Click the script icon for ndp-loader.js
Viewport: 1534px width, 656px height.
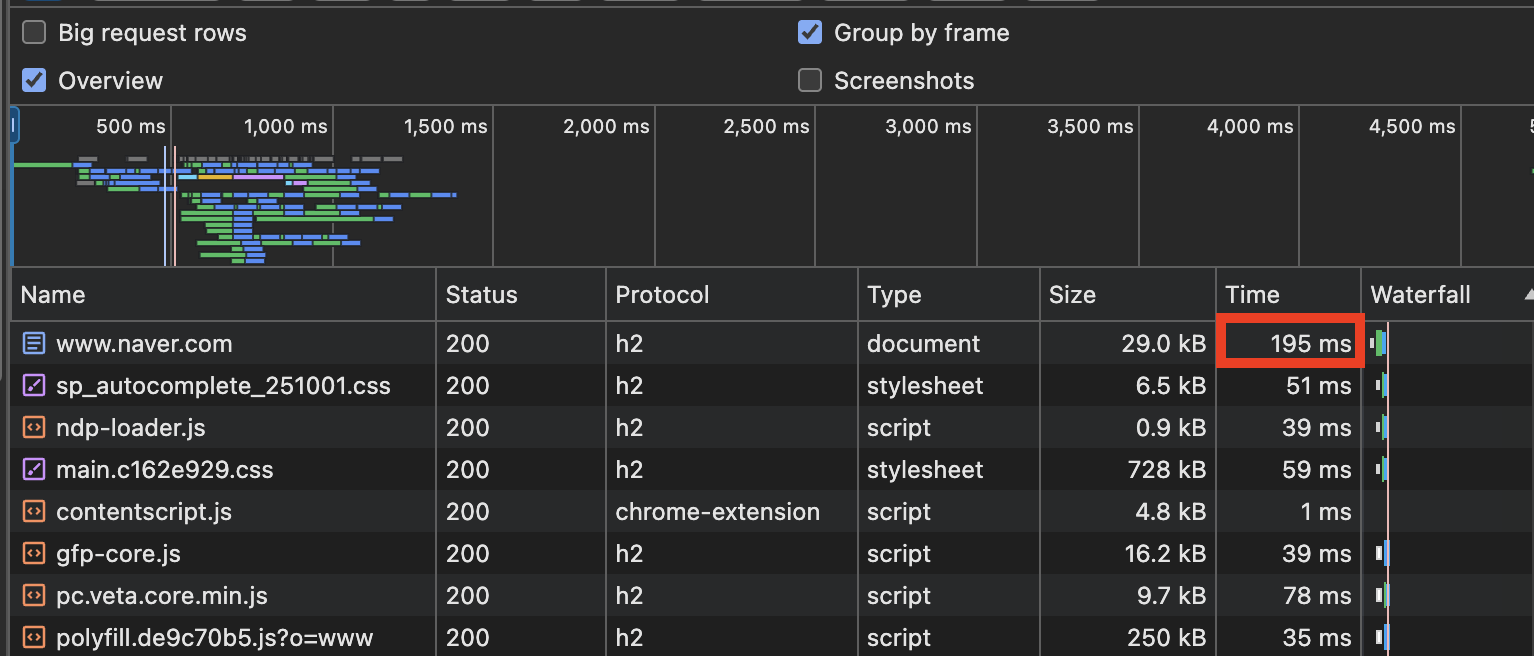coord(34,428)
